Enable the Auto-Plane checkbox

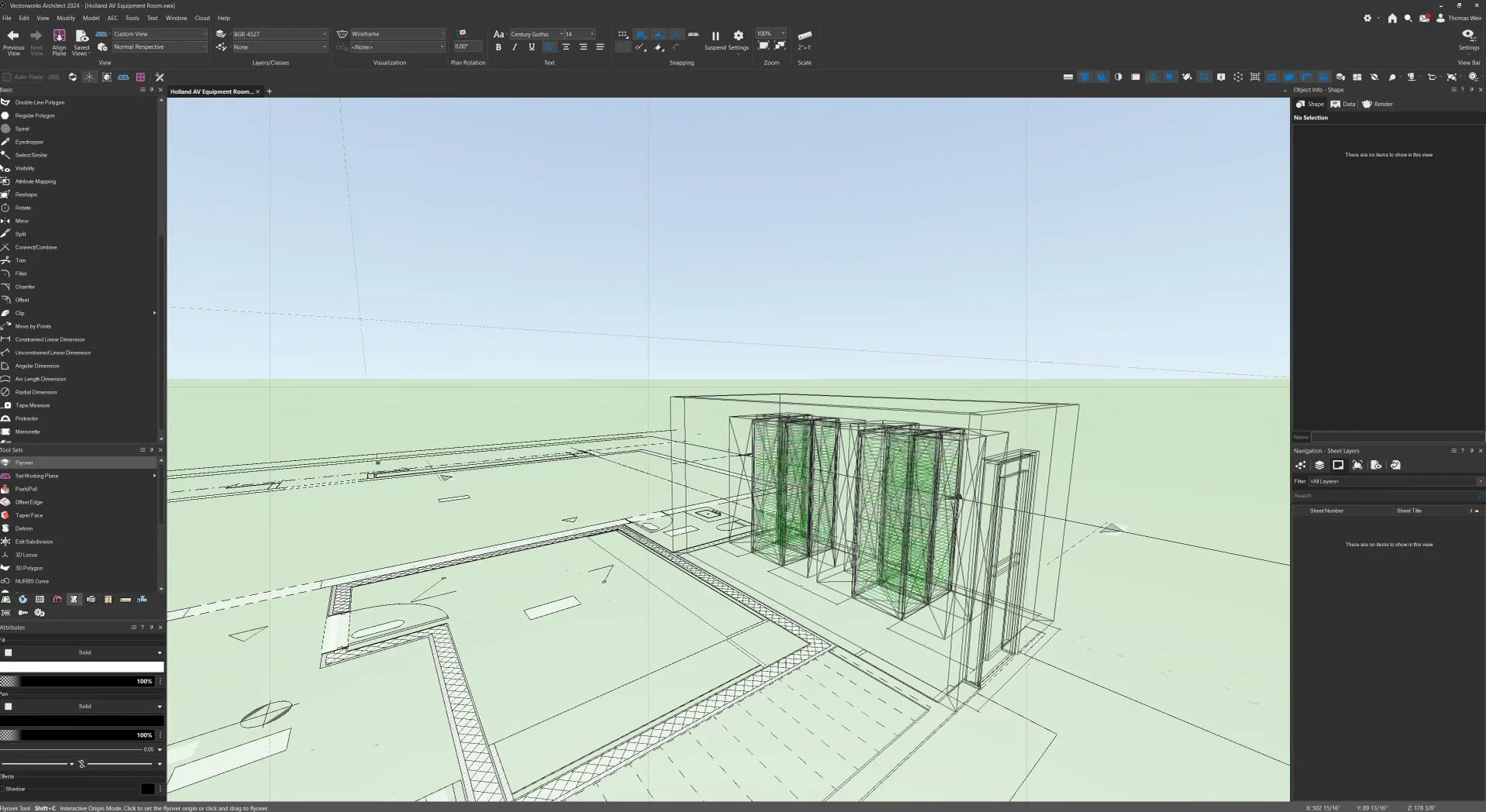[7, 77]
